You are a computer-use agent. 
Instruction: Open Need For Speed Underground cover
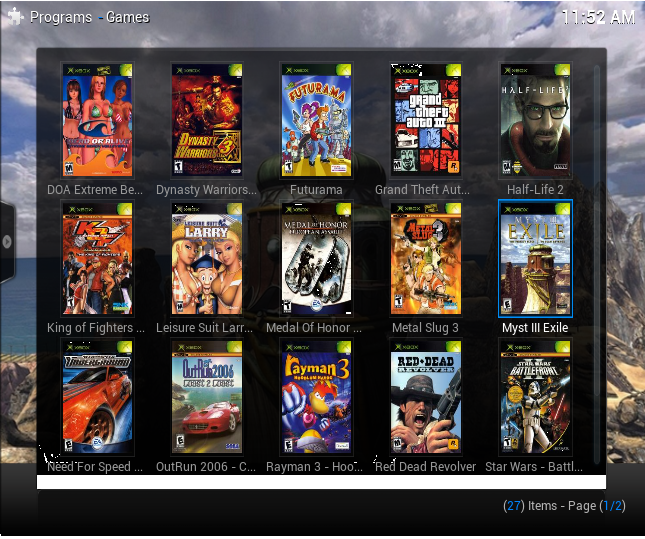coord(97,397)
